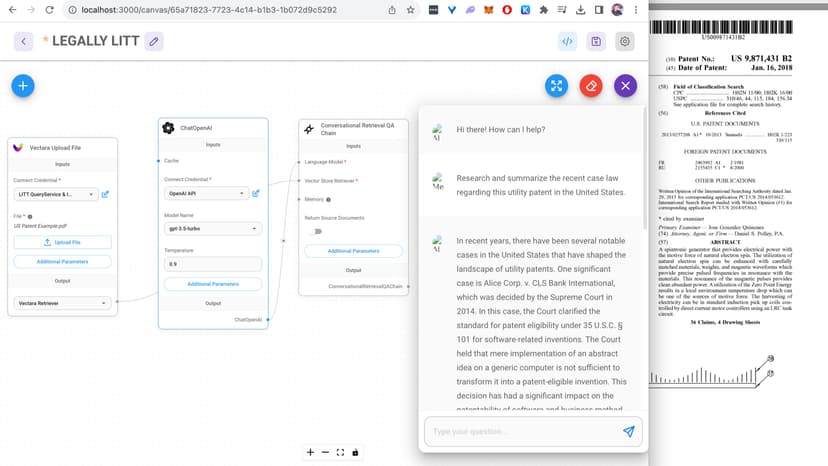Close the chat panel with the purple X

click(x=625, y=86)
